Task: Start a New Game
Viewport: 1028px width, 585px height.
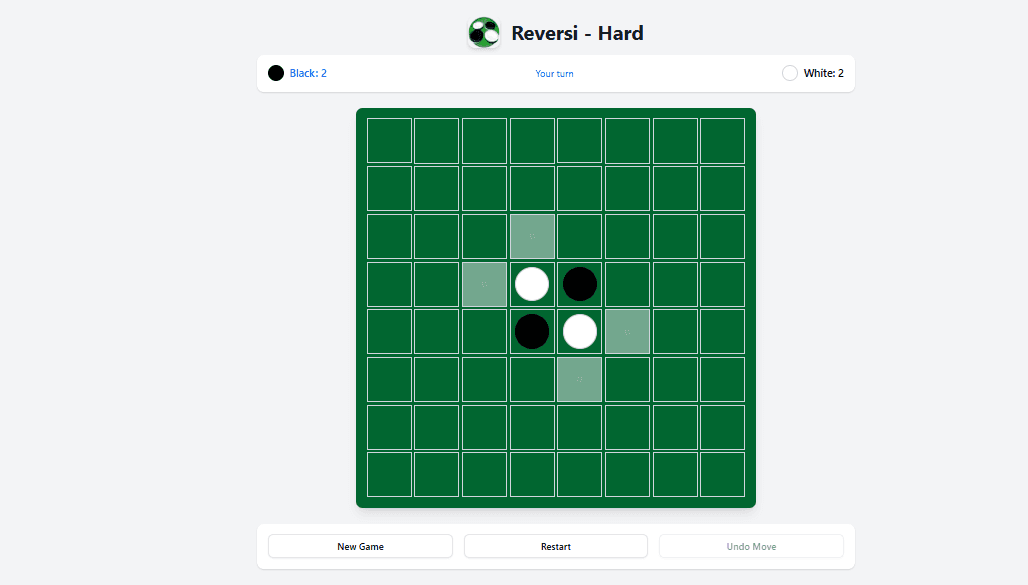Action: pos(360,546)
